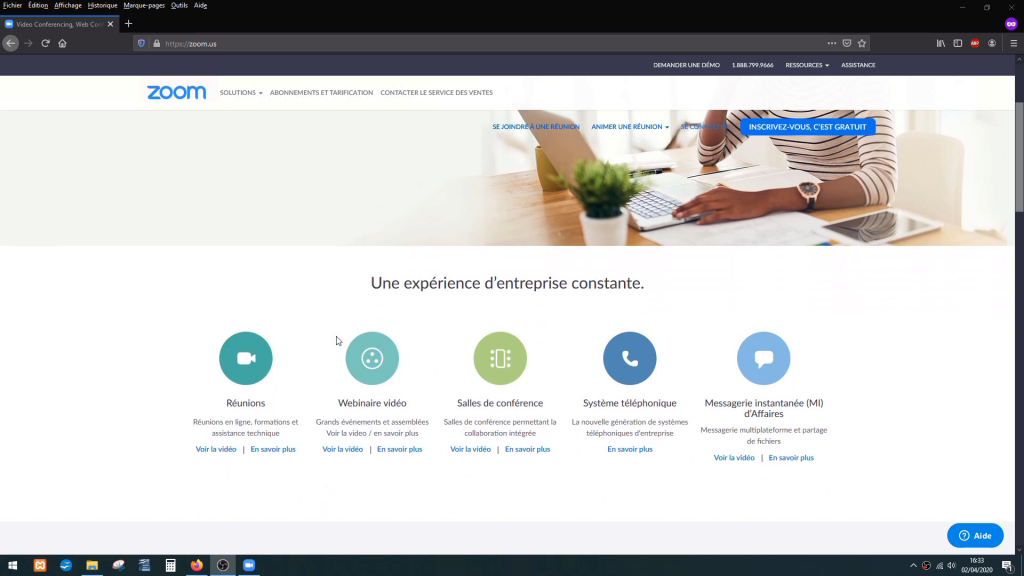1024x576 pixels.
Task: Click the padlock site security icon
Action: [157, 43]
